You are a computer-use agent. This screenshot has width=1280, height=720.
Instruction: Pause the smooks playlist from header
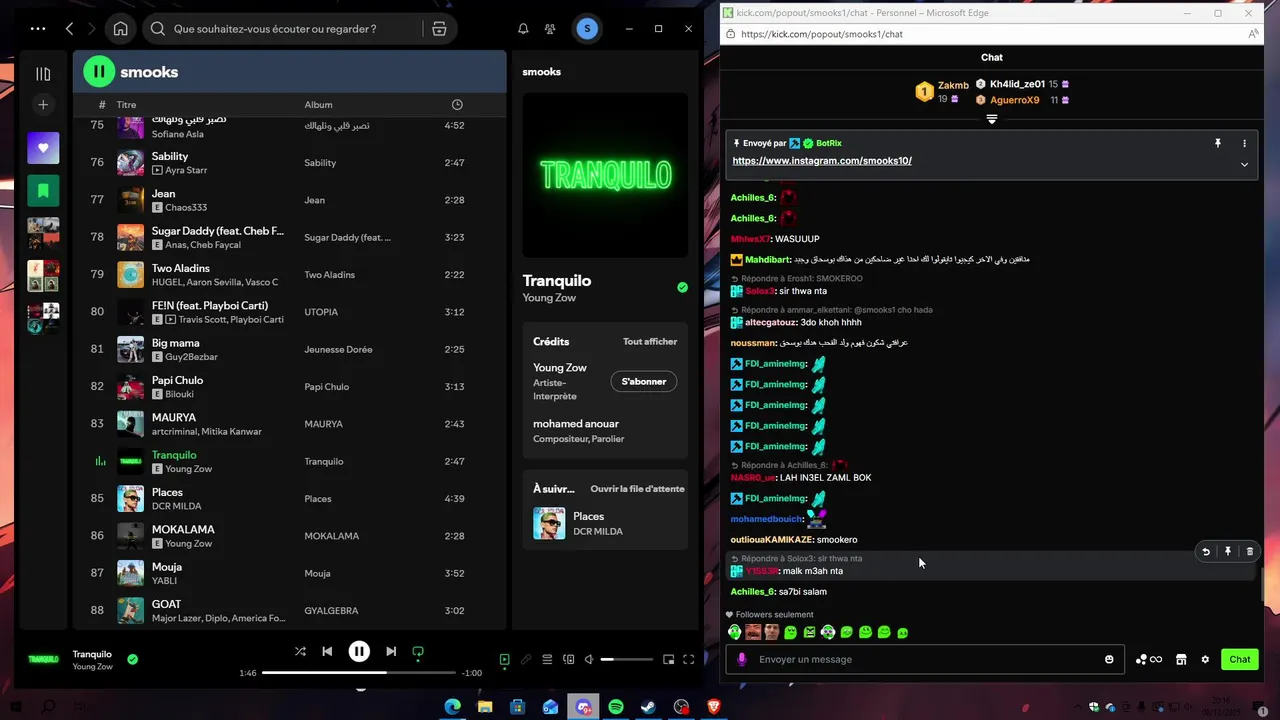pos(98,72)
